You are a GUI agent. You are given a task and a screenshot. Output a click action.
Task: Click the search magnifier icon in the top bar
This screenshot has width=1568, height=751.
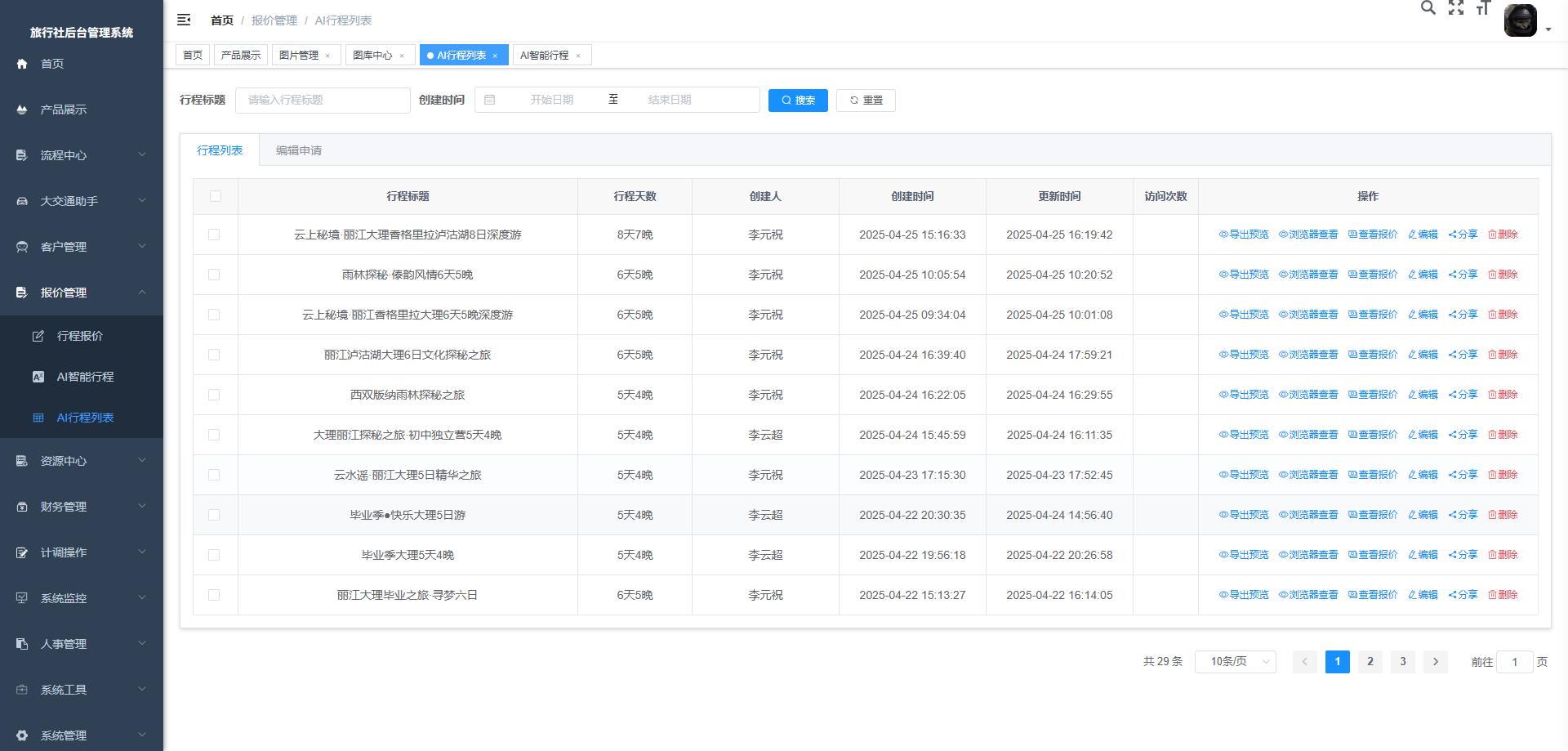pos(1428,8)
